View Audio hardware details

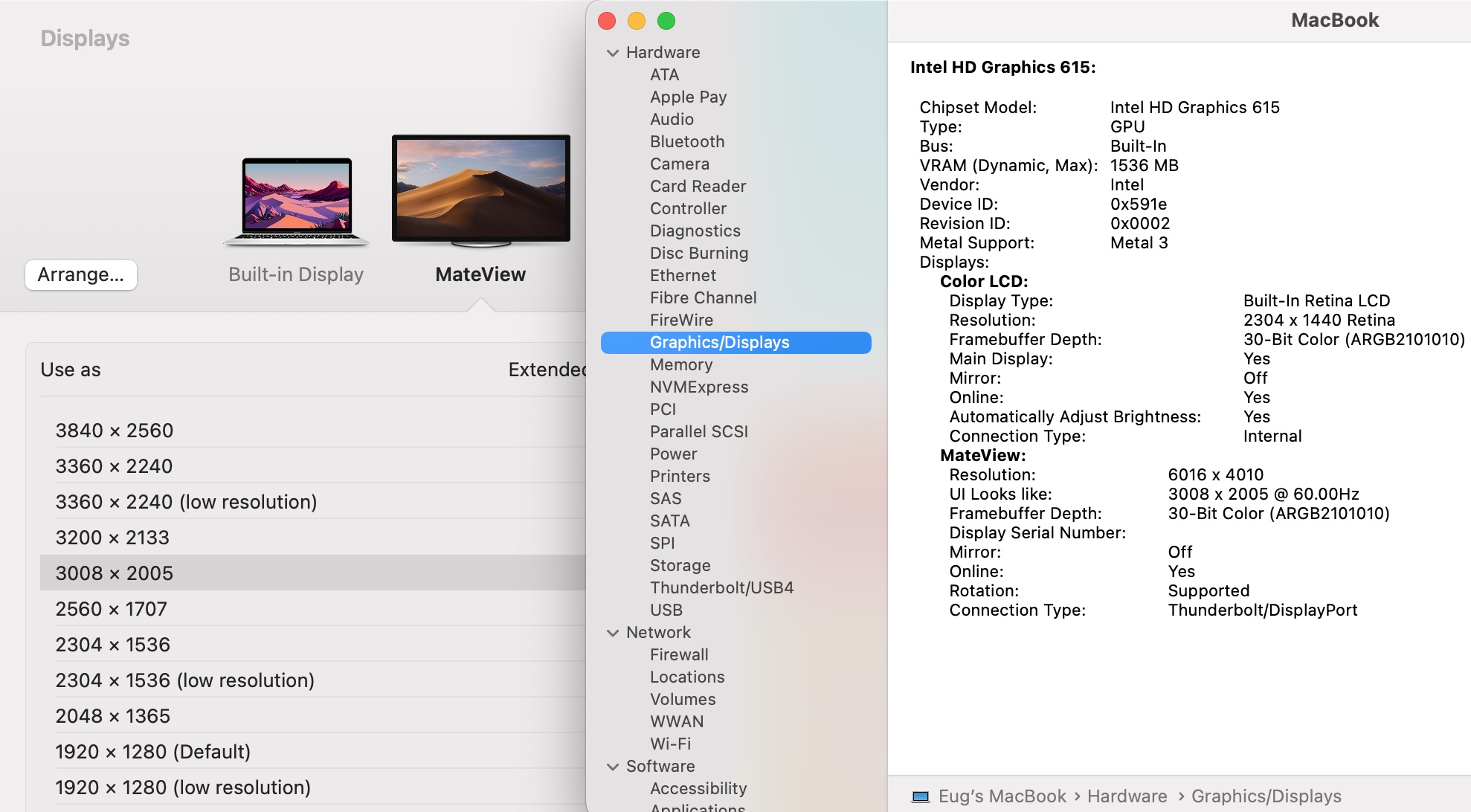[x=672, y=119]
